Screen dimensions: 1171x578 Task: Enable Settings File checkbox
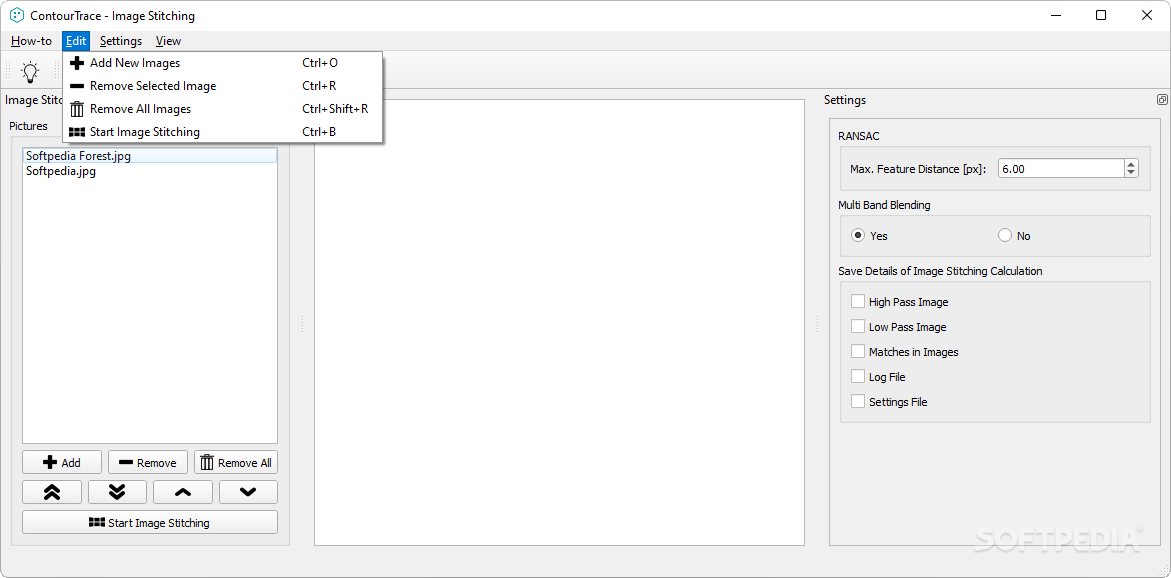(x=858, y=401)
